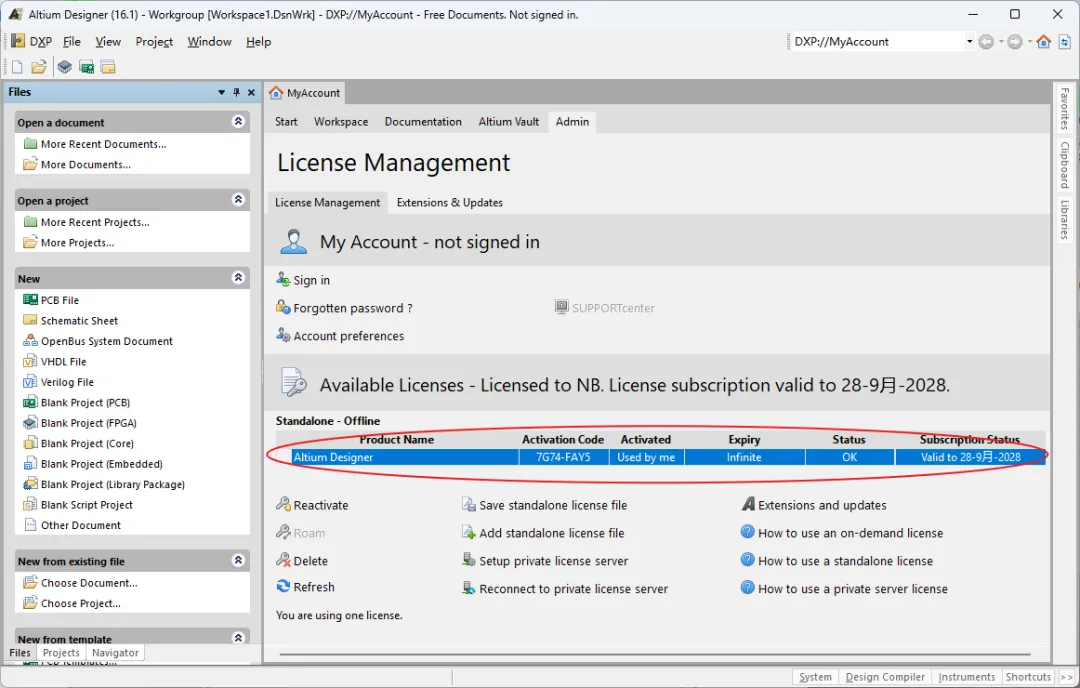Open the Window menu
The width and height of the screenshot is (1080, 688).
[209, 41]
